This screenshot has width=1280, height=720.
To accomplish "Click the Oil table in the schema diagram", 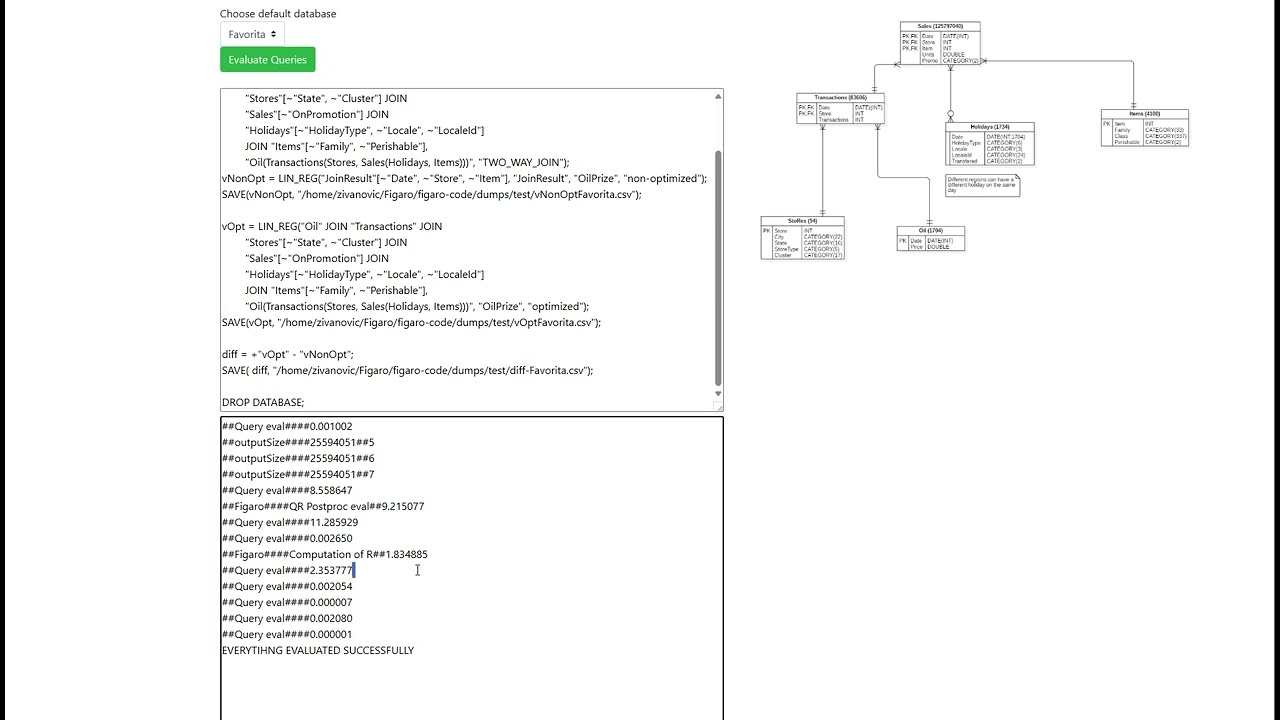I will [931, 238].
